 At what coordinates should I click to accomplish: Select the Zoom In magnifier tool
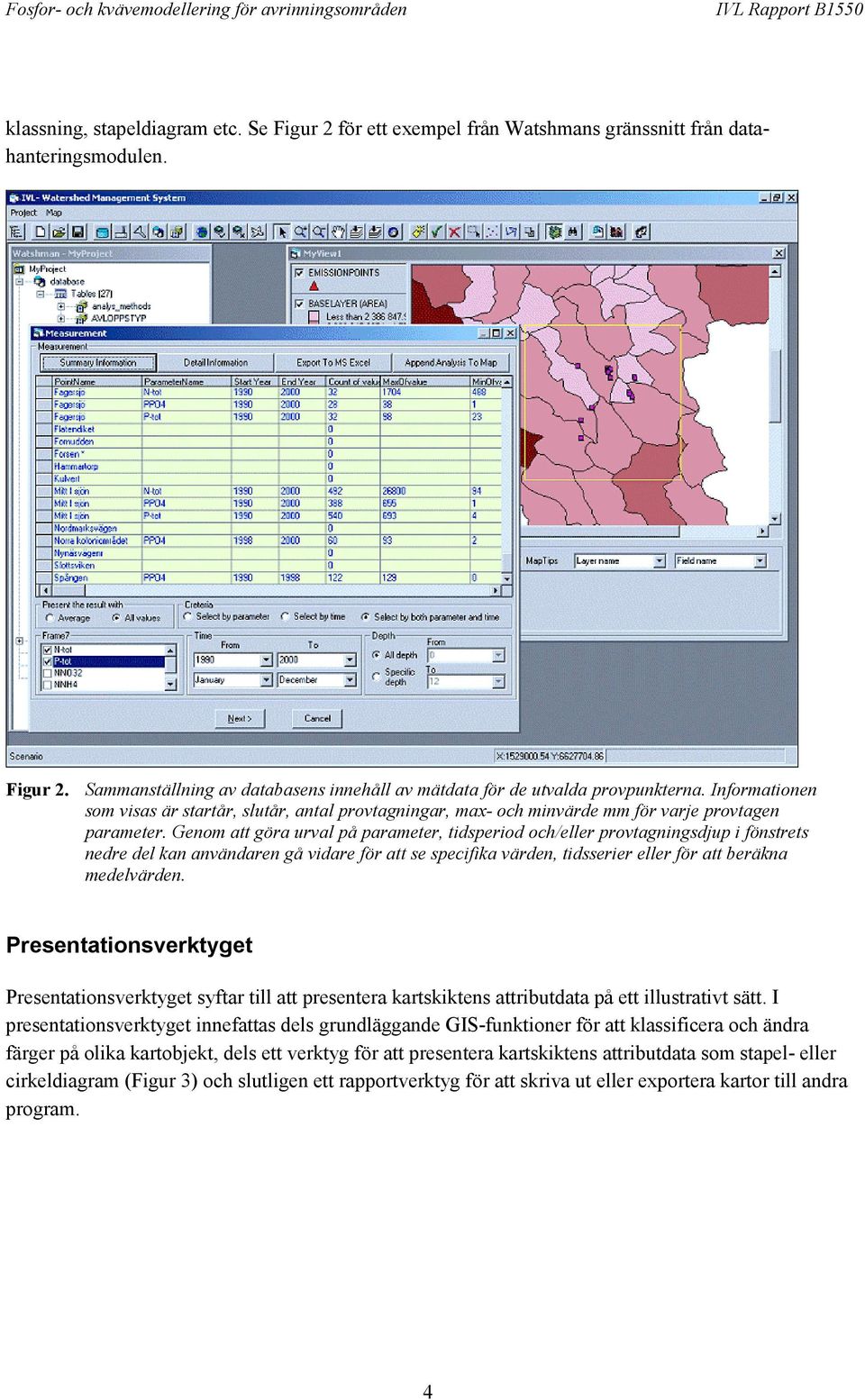(301, 232)
